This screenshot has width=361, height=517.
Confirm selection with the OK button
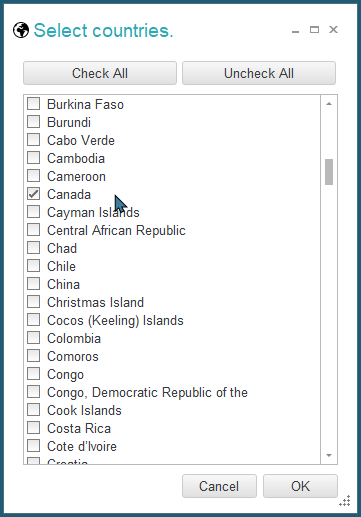point(300,486)
